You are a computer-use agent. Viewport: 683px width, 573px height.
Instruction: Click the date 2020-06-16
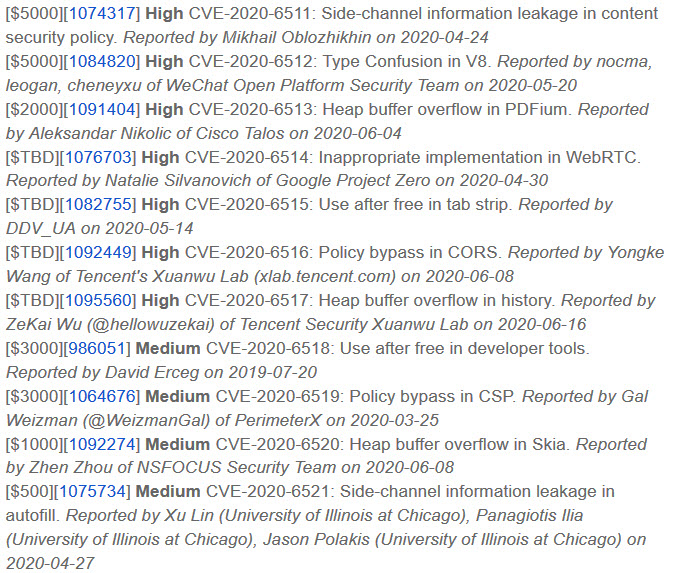tap(542, 324)
